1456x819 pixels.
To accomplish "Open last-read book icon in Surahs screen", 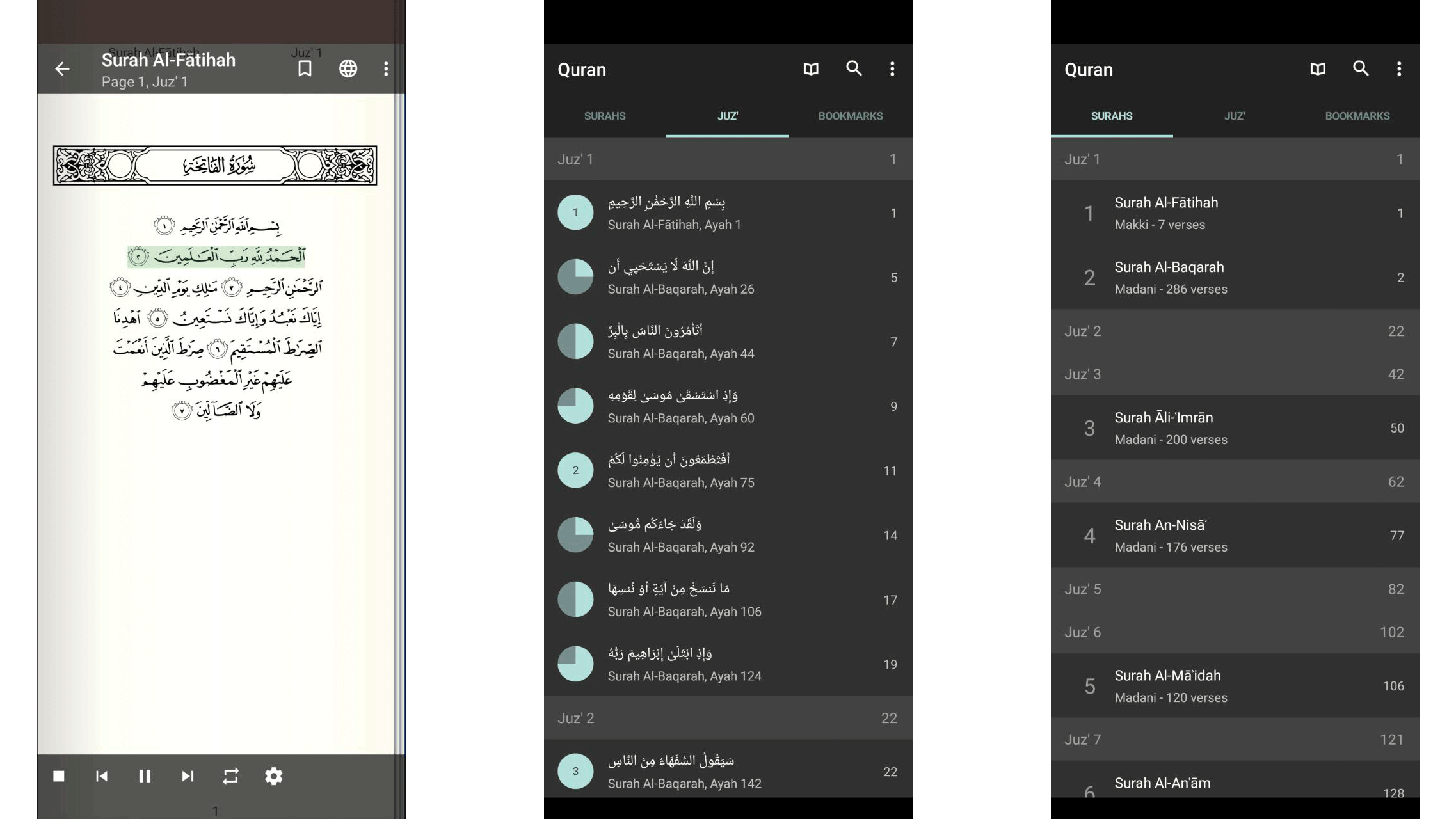I will 1318,68.
